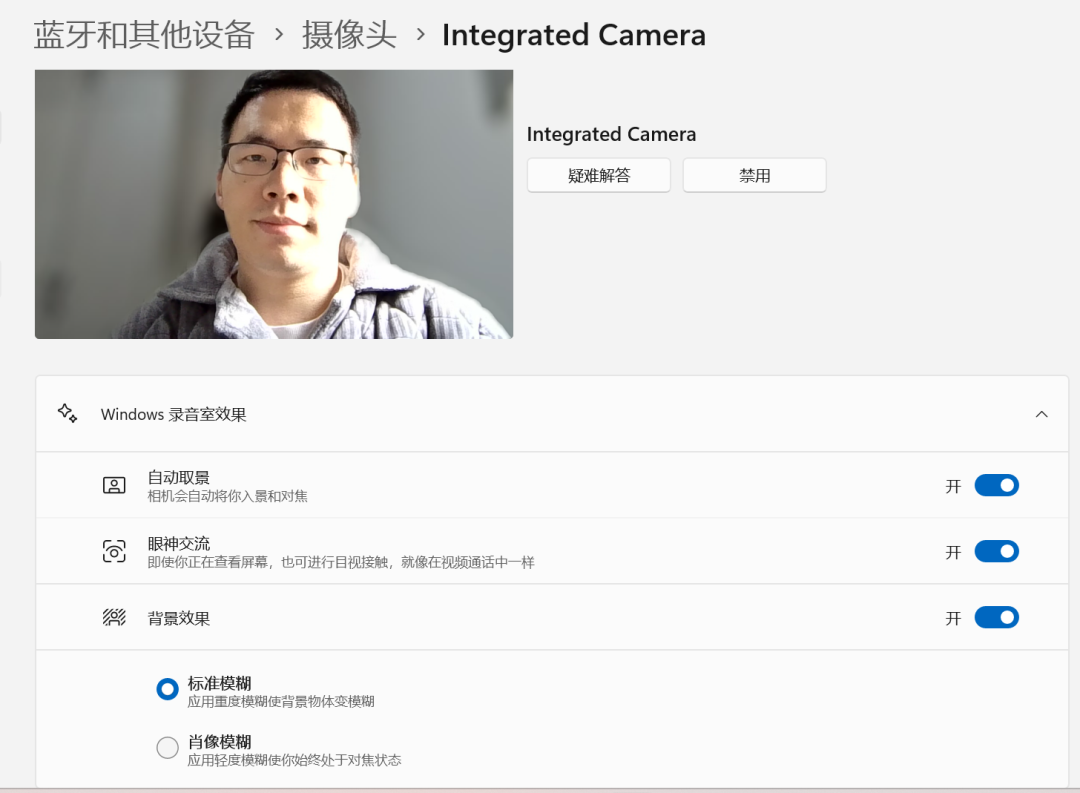
Task: Go back to 蓝牙和其他设备 breadcrumb
Action: click(x=144, y=34)
